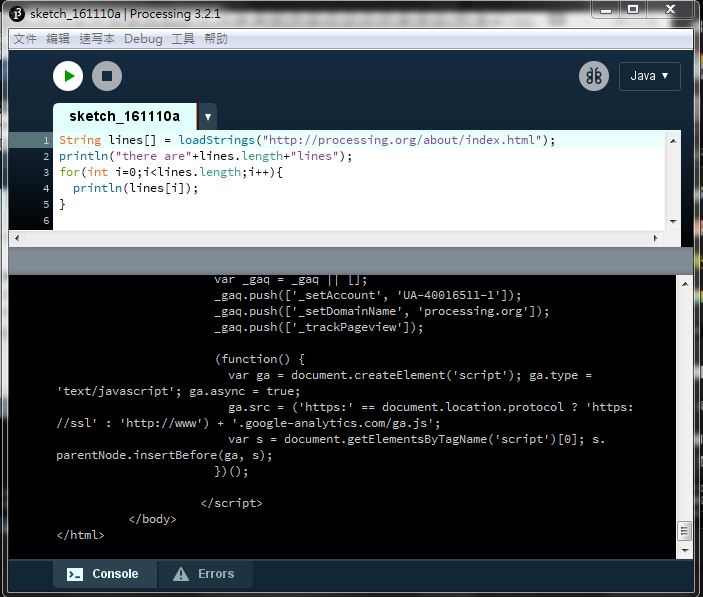Open the 编辑 menu

[x=58, y=39]
